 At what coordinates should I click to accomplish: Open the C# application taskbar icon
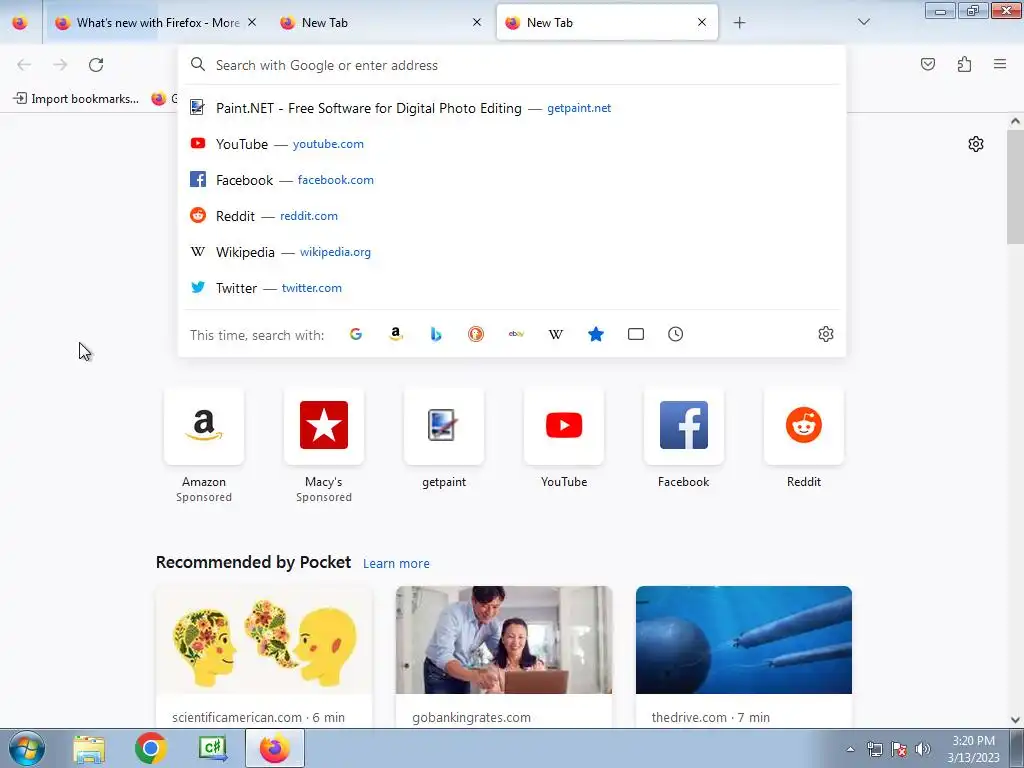(213, 748)
